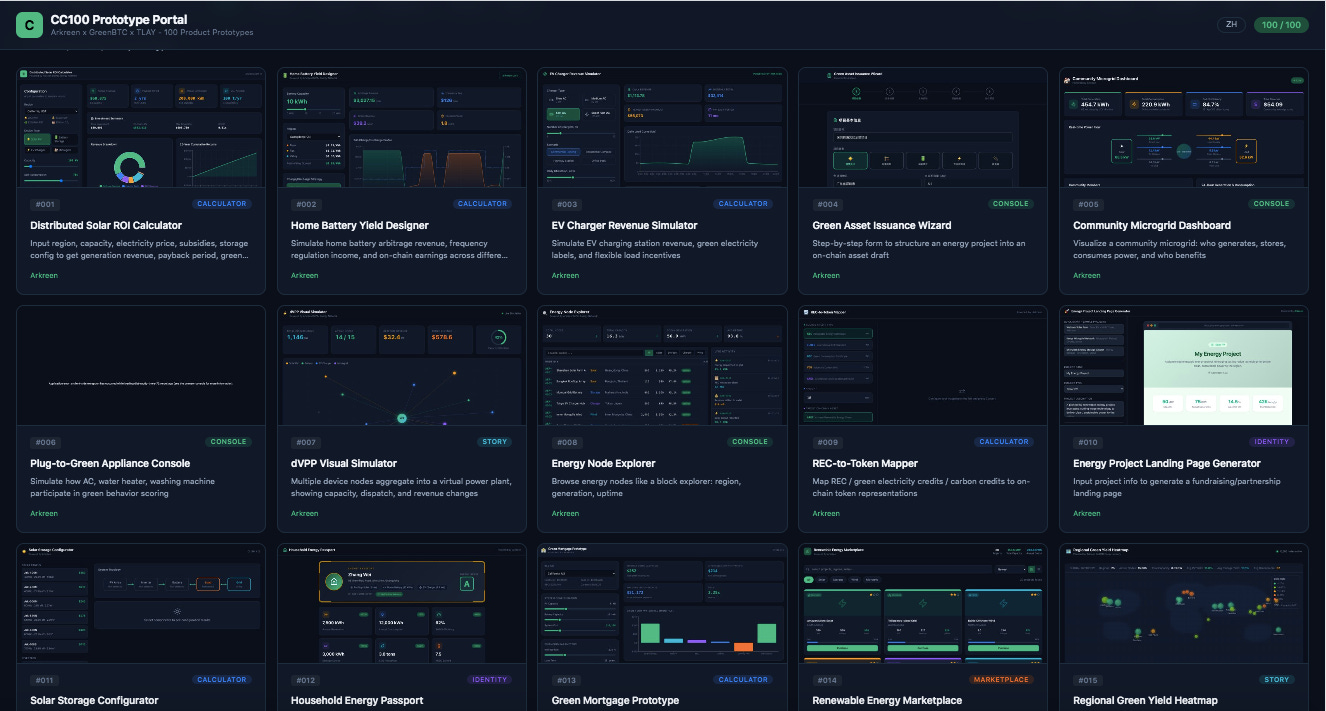Screen dimensions: 1326x711
Task: Open the Home Battery Yield Designer title
Action: click(360, 226)
